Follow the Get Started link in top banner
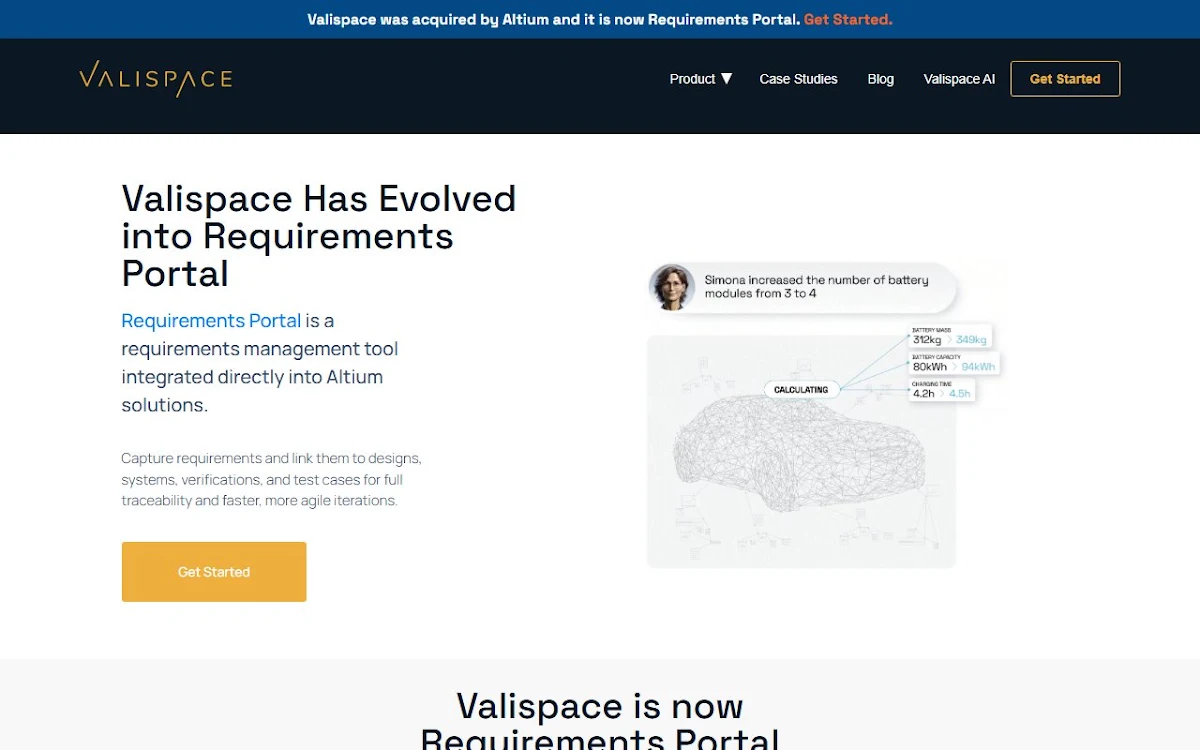This screenshot has width=1200, height=750. pyautogui.click(x=848, y=19)
